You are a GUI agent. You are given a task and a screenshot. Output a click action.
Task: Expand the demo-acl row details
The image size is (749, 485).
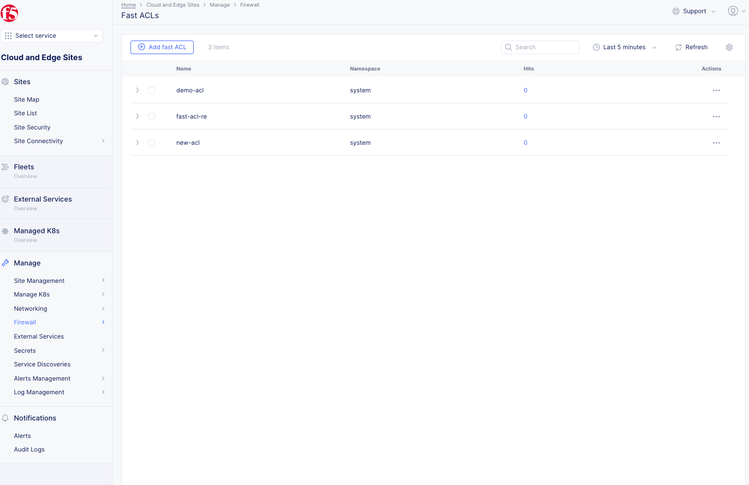tap(138, 91)
